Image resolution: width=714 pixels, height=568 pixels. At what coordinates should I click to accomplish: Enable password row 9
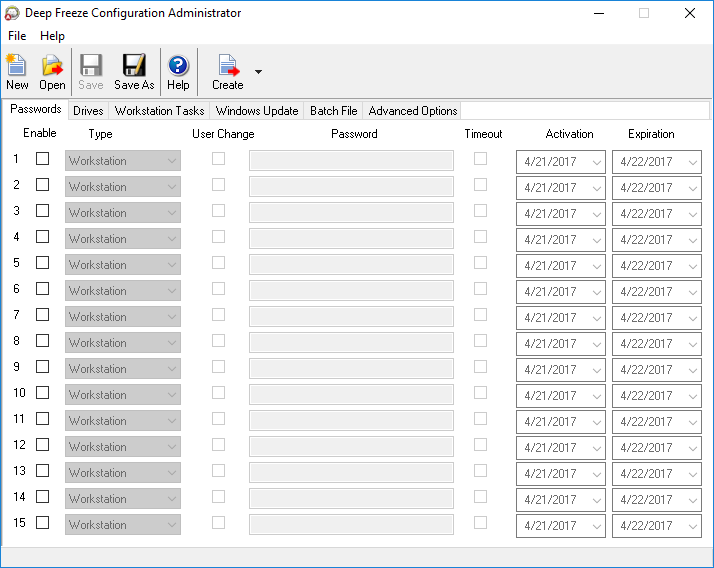42,366
